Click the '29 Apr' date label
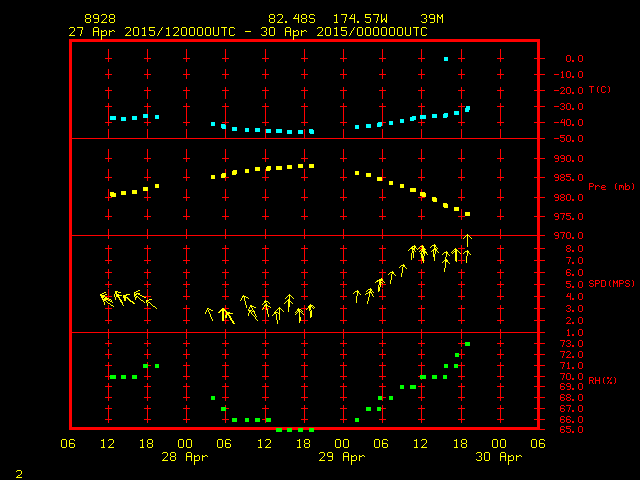This screenshot has width=640, height=480. pos(342,457)
